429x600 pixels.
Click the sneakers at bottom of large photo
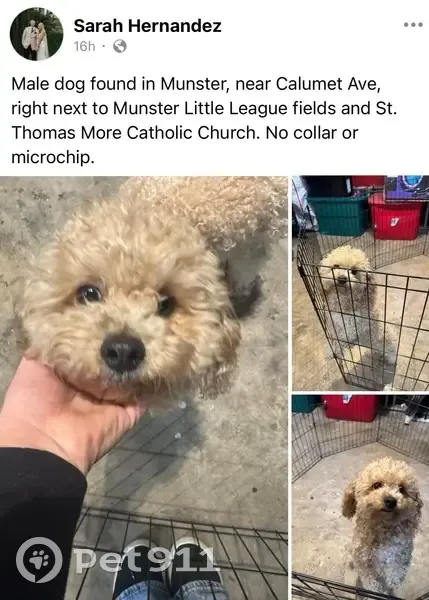coord(168,562)
